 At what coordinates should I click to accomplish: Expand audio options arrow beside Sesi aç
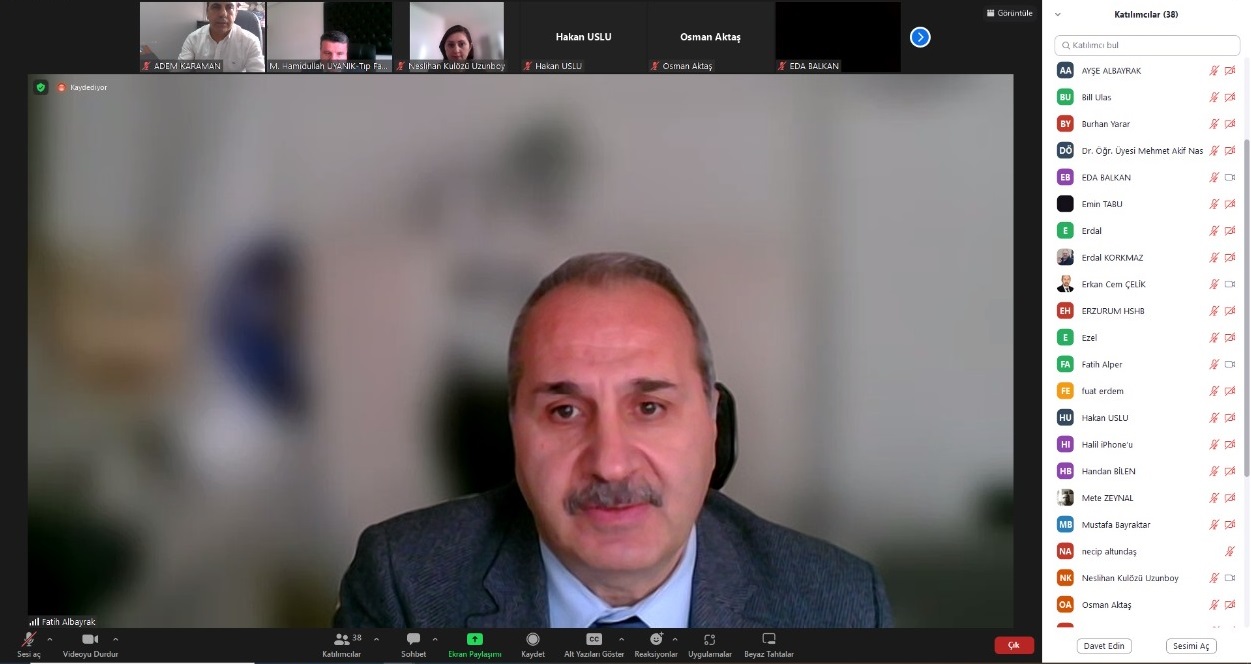50,639
